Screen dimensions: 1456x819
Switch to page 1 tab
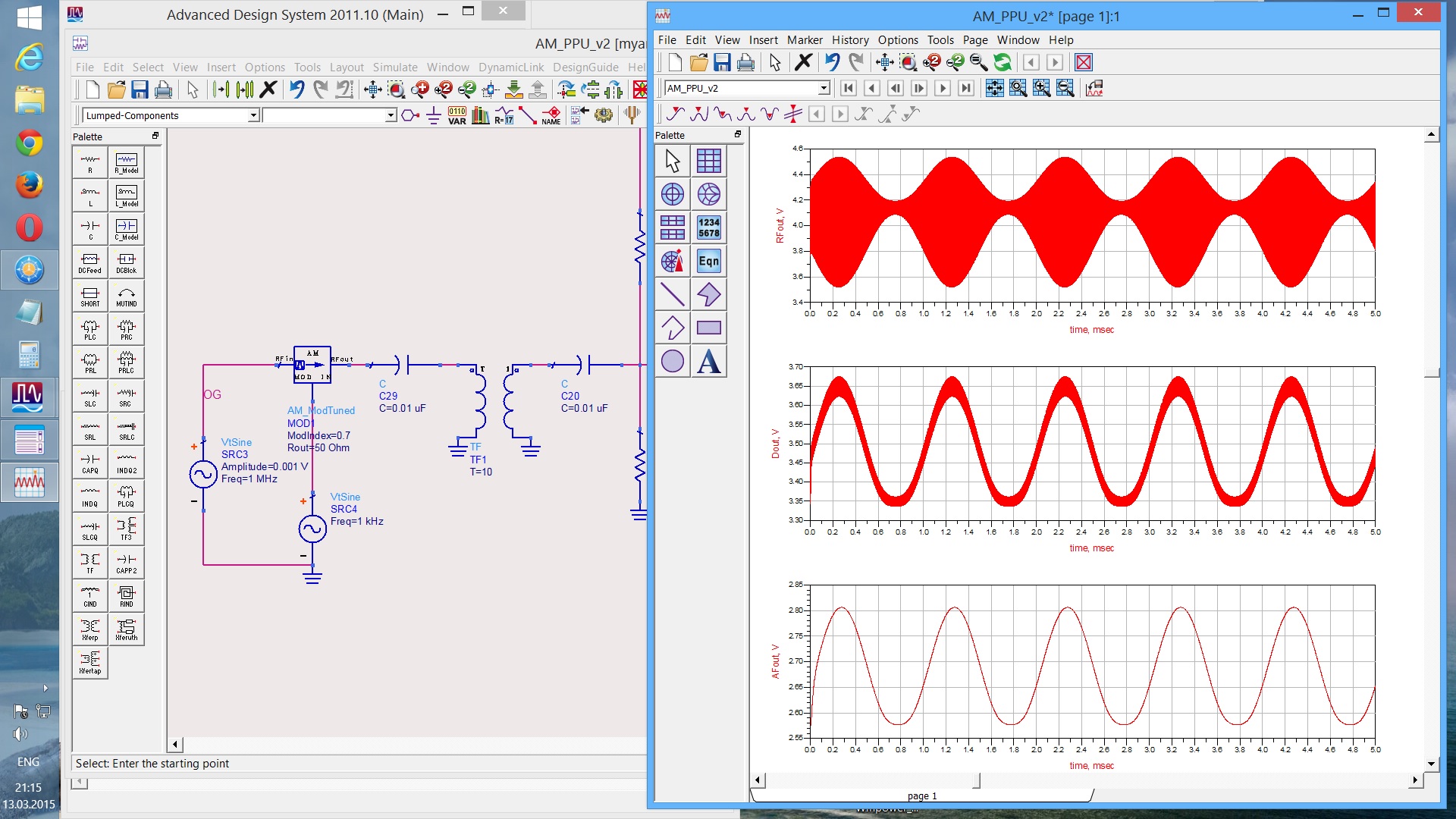[x=921, y=795]
